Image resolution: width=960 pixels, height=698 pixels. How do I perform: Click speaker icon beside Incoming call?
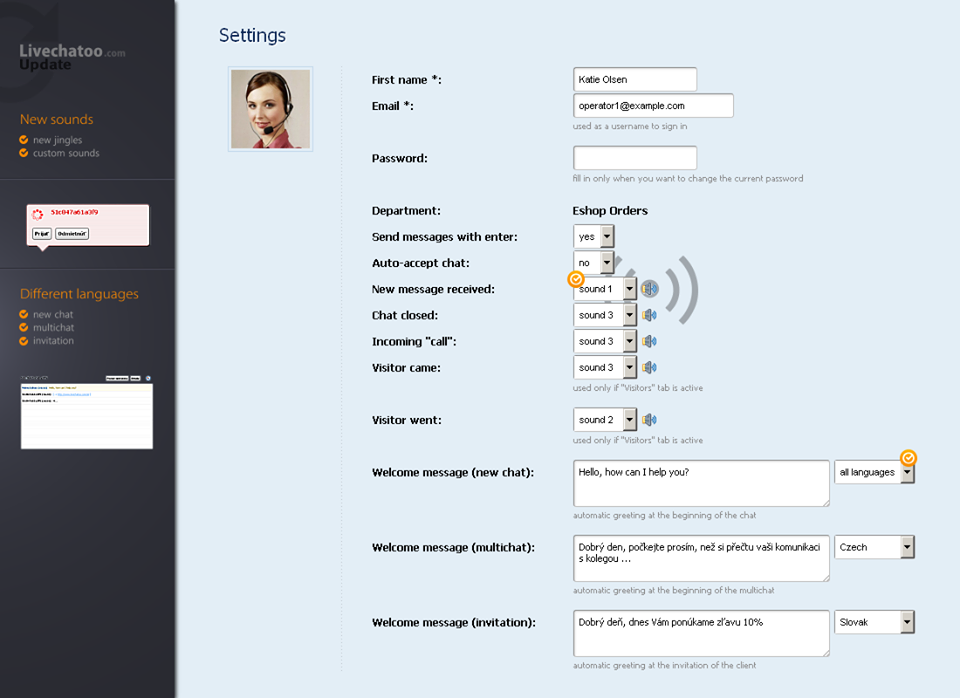coord(649,341)
